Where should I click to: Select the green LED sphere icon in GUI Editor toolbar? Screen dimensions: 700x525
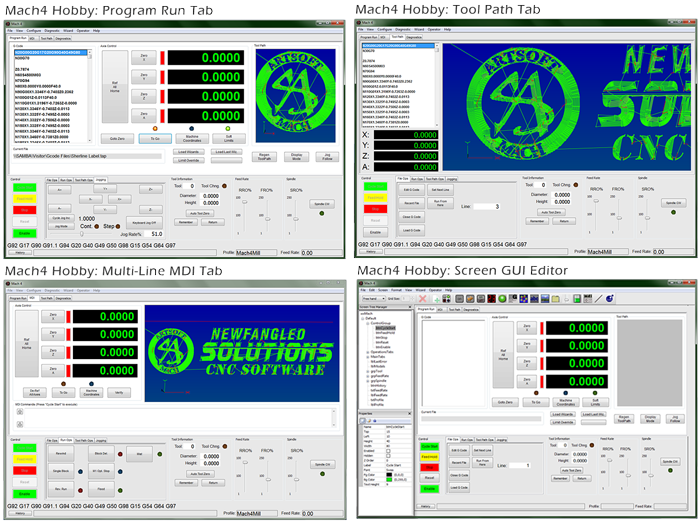[x=502, y=299]
